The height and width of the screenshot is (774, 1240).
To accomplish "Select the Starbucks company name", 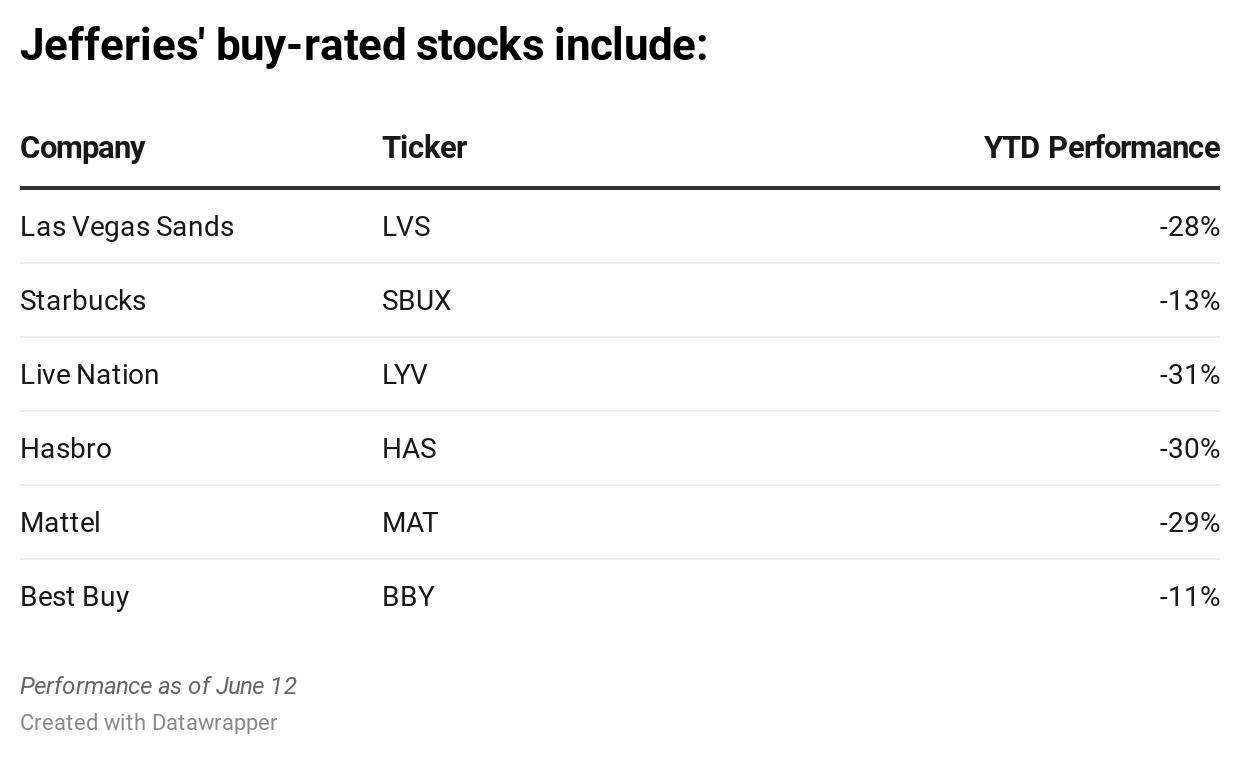I will [x=83, y=301].
